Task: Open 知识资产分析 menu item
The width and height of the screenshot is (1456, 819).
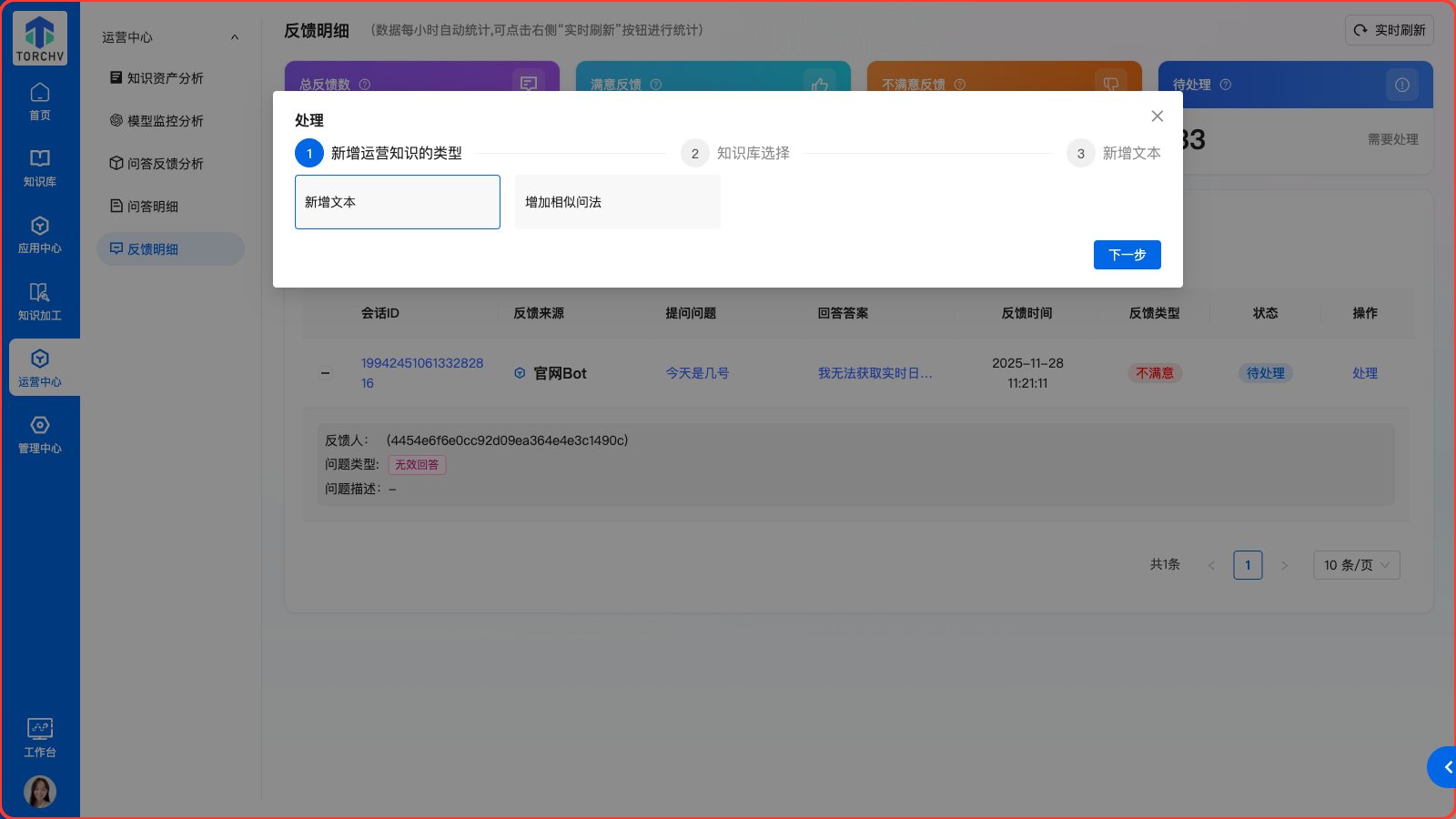Action: click(165, 78)
